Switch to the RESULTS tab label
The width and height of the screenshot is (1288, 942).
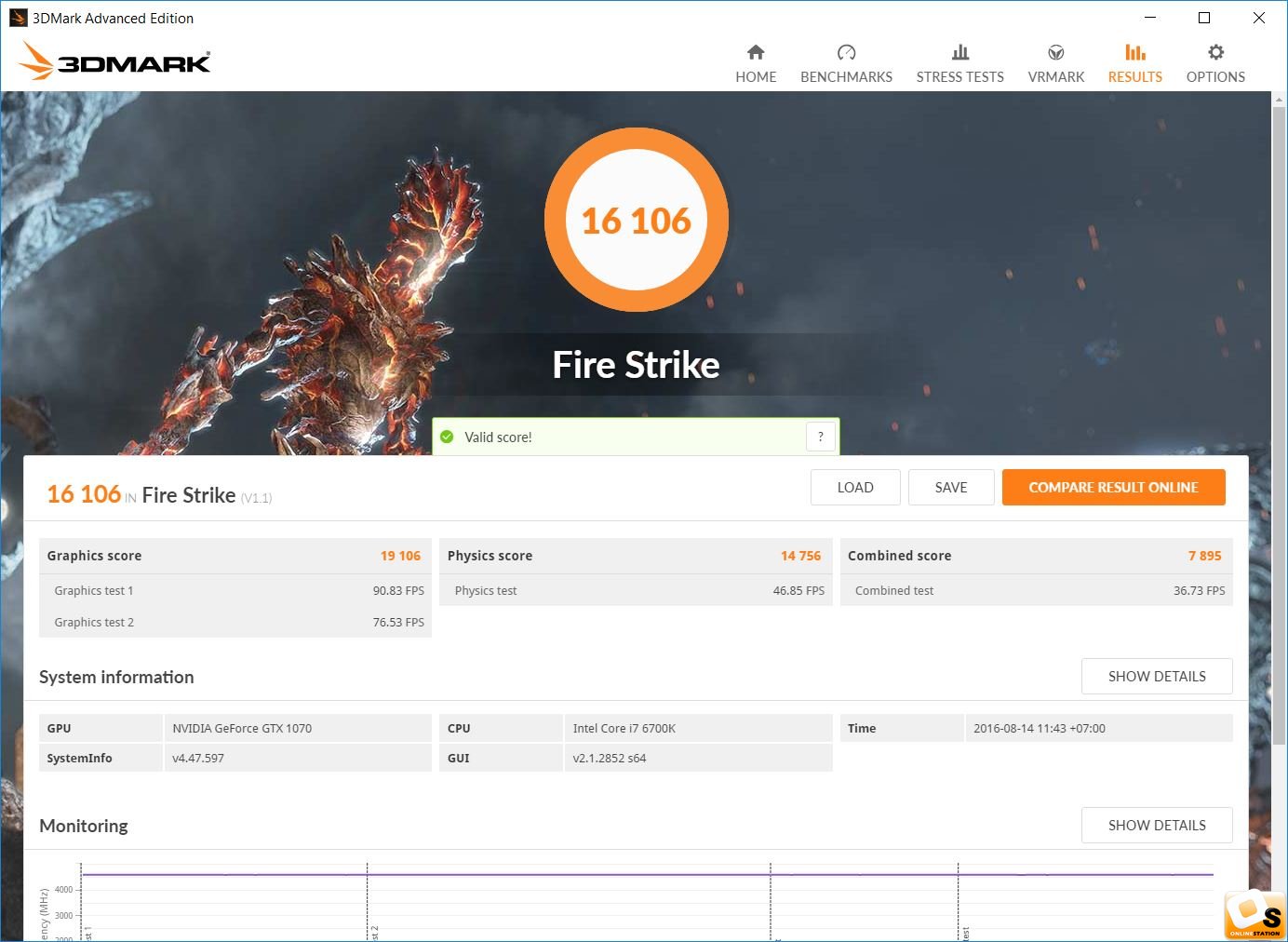1135,77
